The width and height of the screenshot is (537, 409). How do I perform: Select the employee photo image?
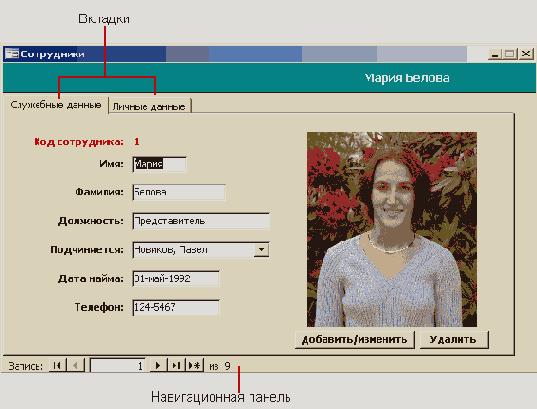[392, 229]
